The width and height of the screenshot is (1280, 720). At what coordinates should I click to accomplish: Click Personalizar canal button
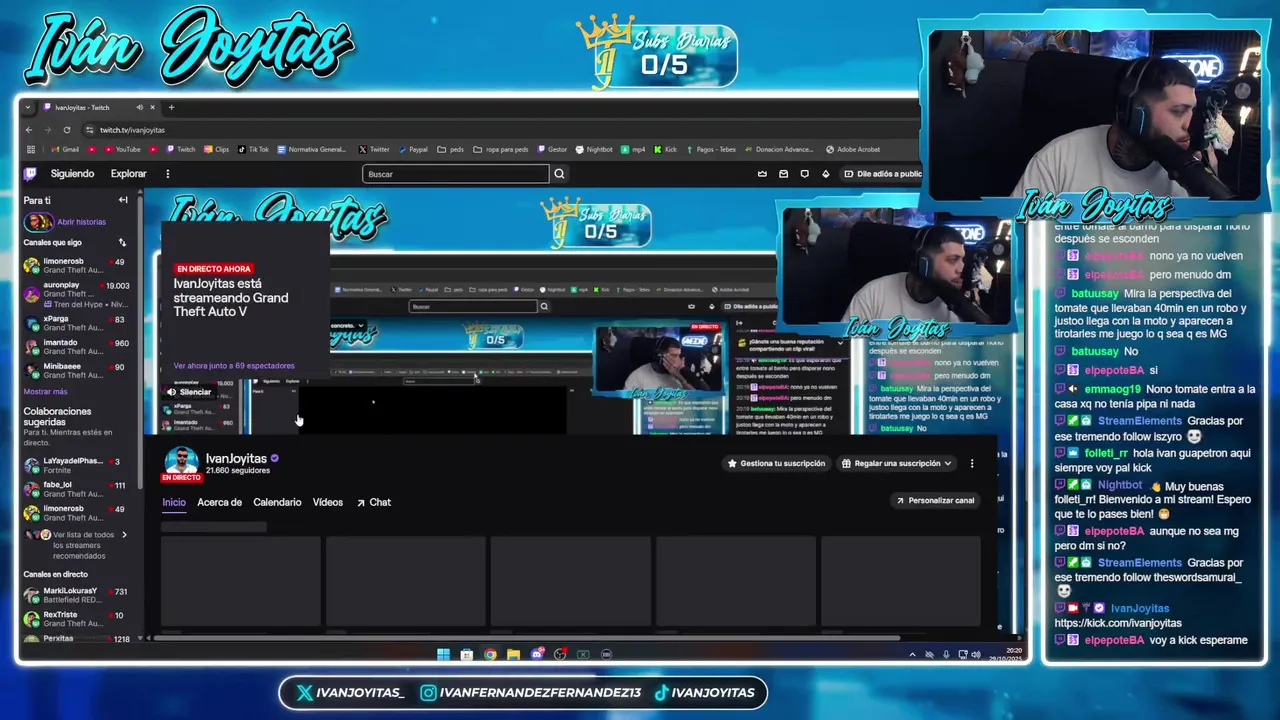(935, 500)
